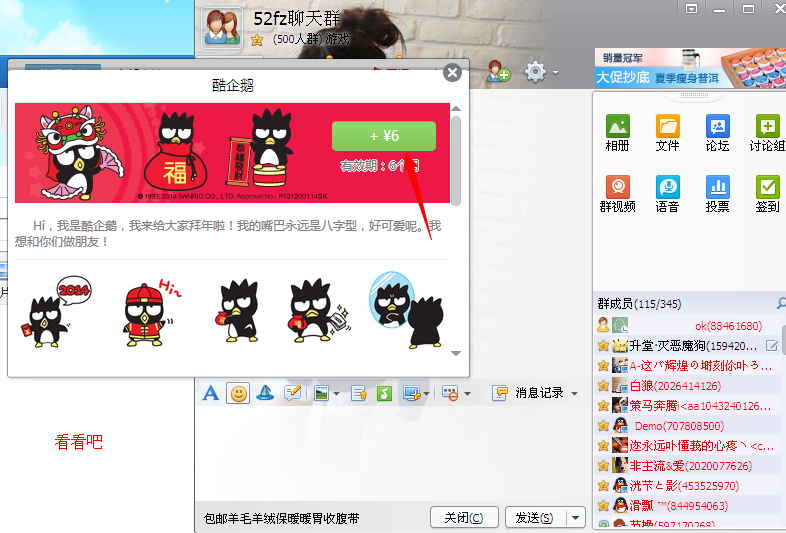Expand the message block dropdown arrow
The width and height of the screenshot is (786, 533).
467,394
